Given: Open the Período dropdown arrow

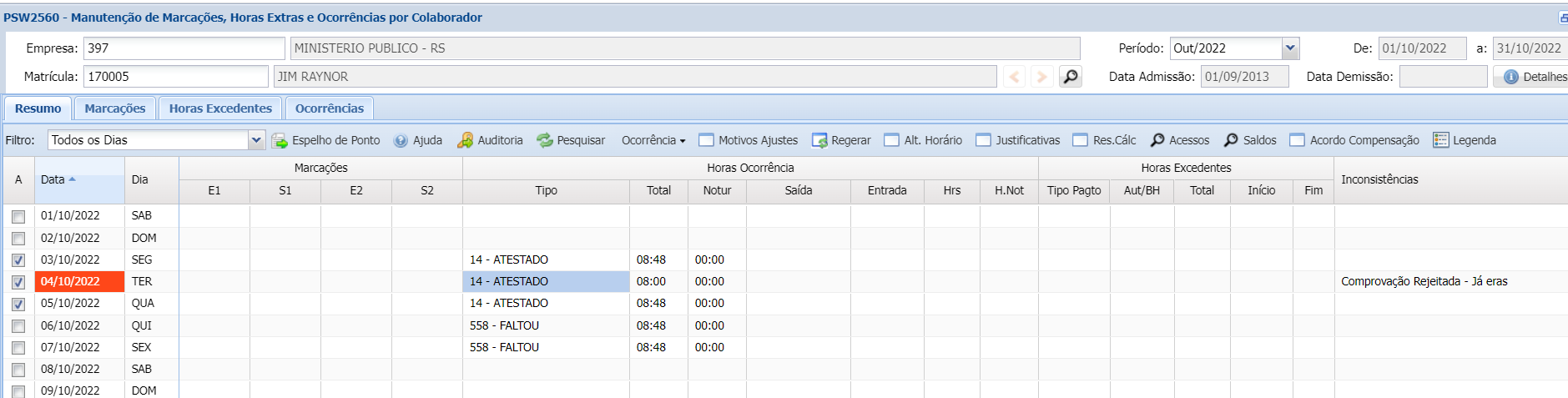Looking at the screenshot, I should pyautogui.click(x=1290, y=48).
